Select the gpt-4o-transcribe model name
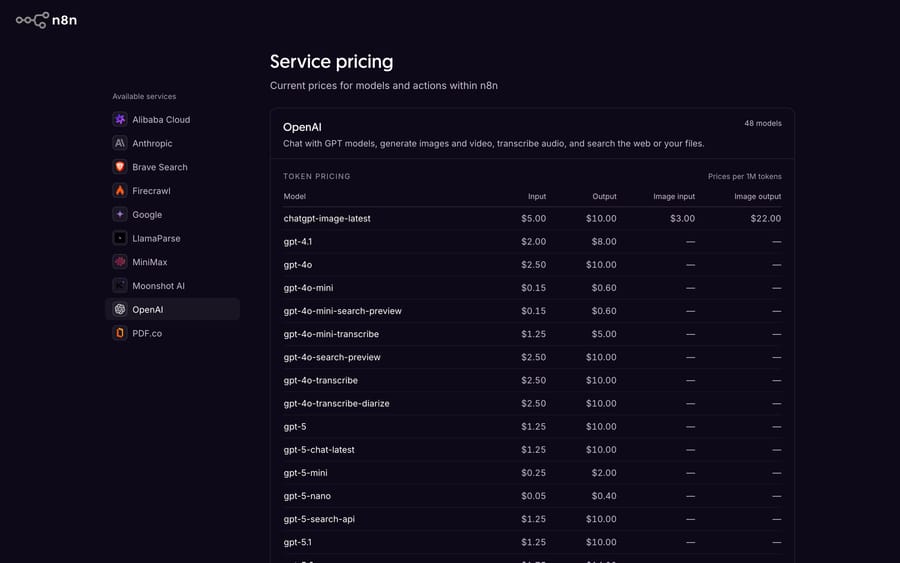This screenshot has height=563, width=900. pyautogui.click(x=320, y=380)
